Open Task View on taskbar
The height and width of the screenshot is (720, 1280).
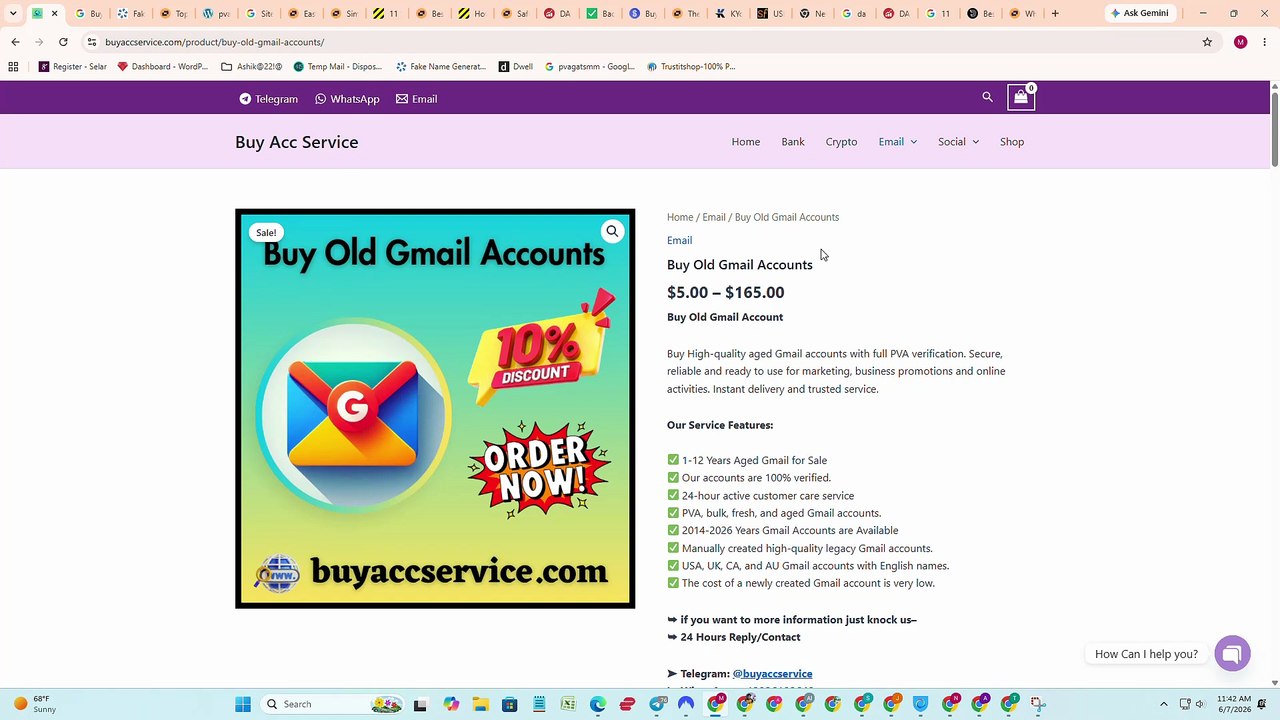tap(420, 704)
